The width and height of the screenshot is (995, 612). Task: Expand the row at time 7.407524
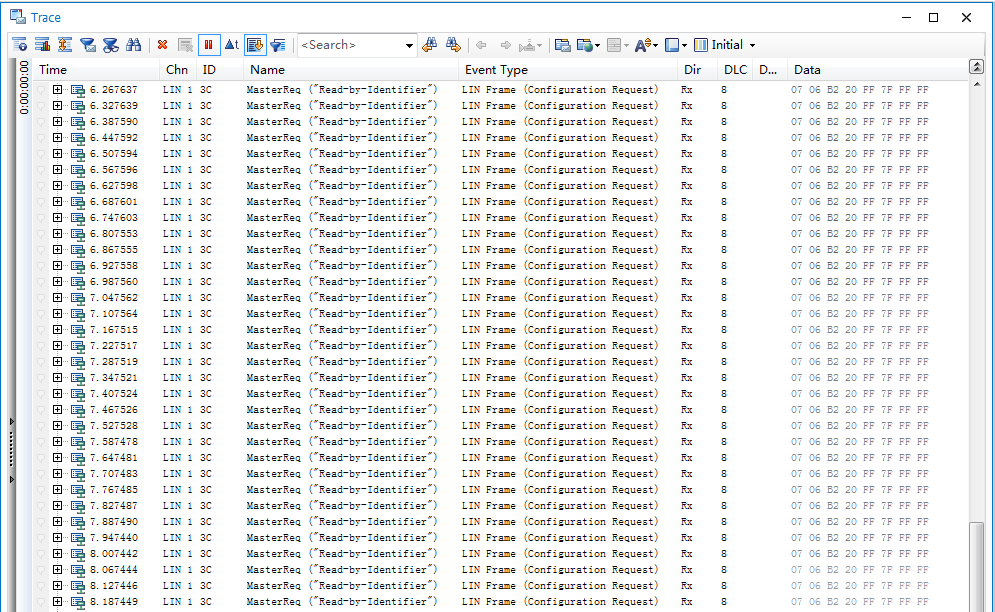point(57,394)
